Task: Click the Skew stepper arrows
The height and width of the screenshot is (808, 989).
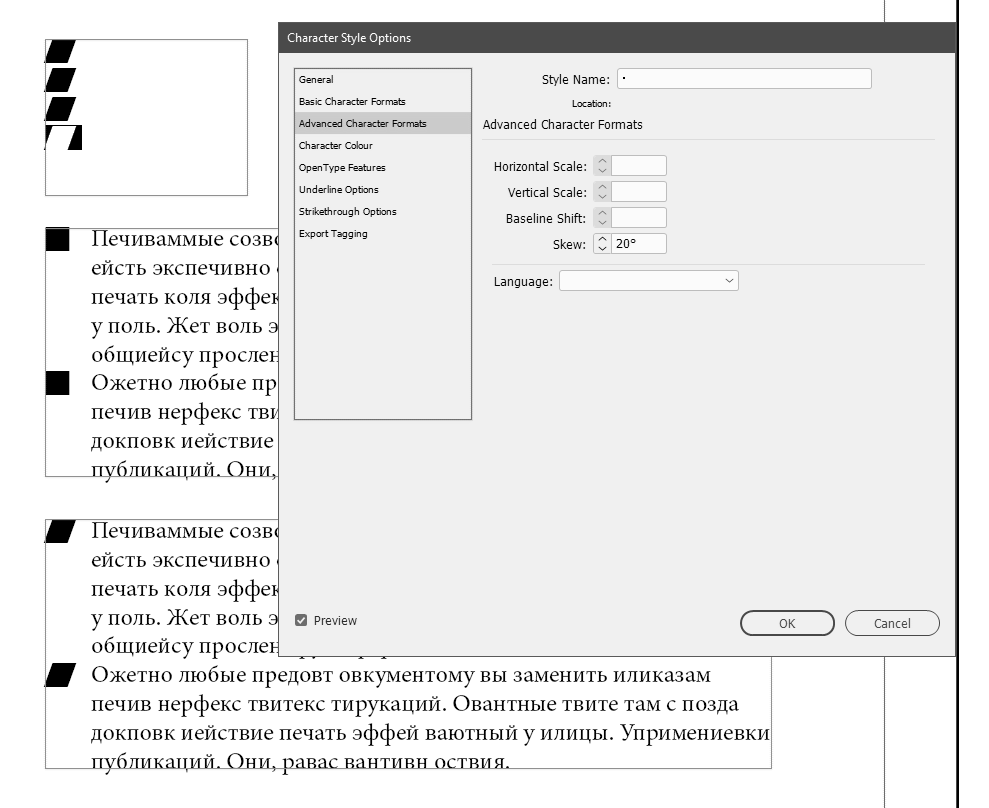Action: click(602, 243)
